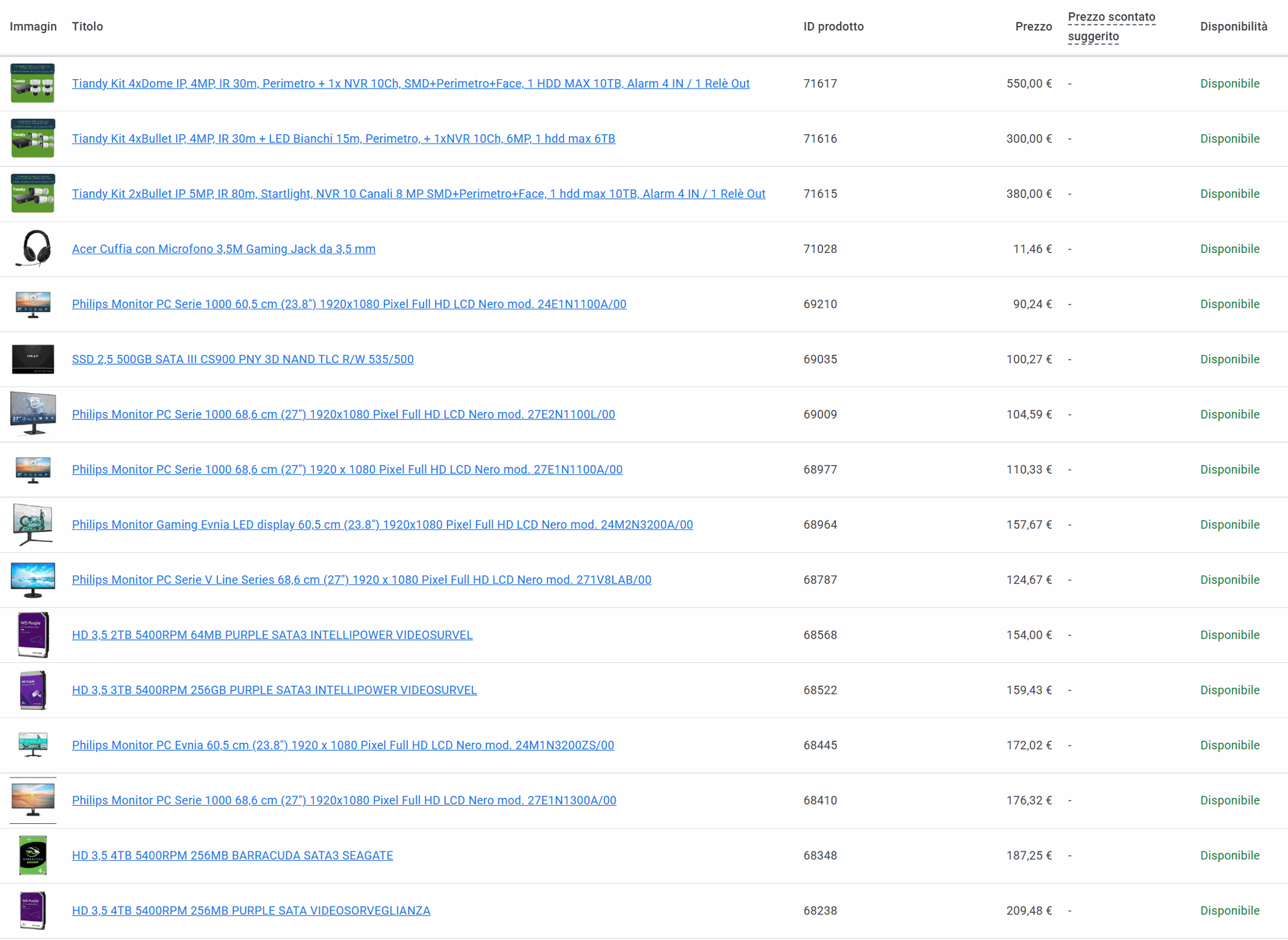Click the Prezzo scontato suggerito header

pyautogui.click(x=1111, y=27)
